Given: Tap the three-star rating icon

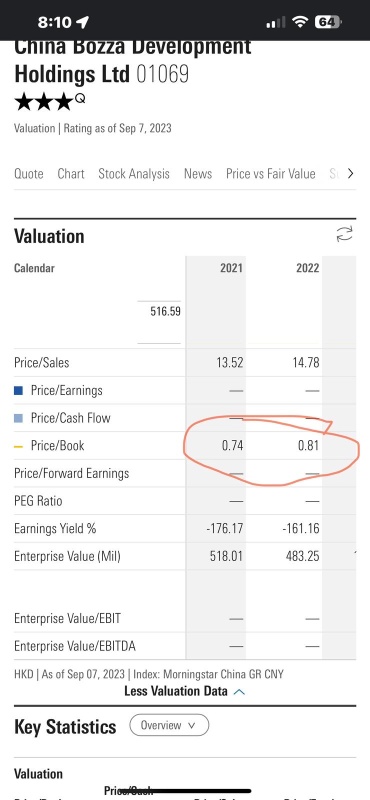Looking at the screenshot, I should point(44,102).
